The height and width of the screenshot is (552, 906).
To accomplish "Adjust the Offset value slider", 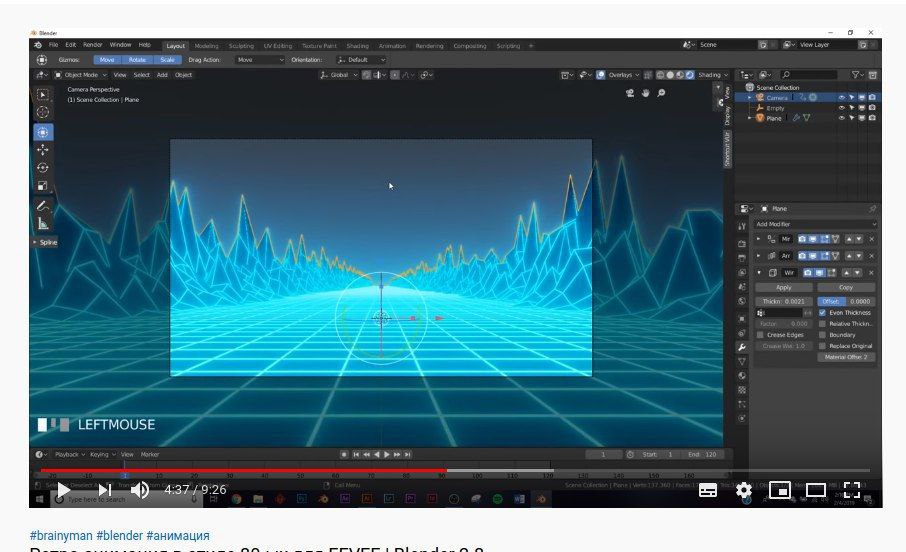I will pos(846,301).
